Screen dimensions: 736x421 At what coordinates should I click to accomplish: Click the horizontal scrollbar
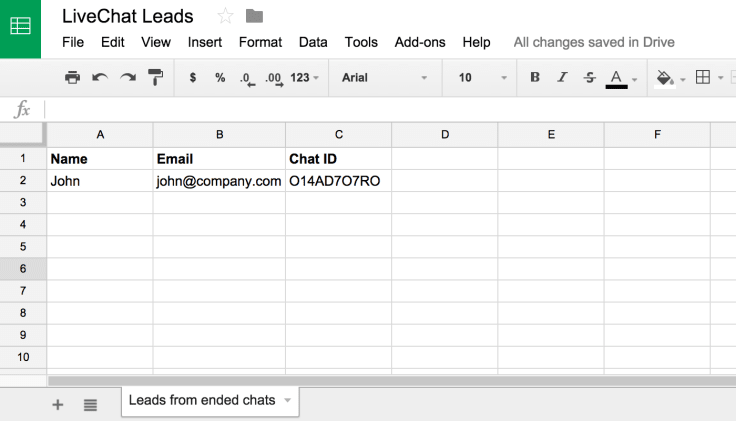point(391,381)
